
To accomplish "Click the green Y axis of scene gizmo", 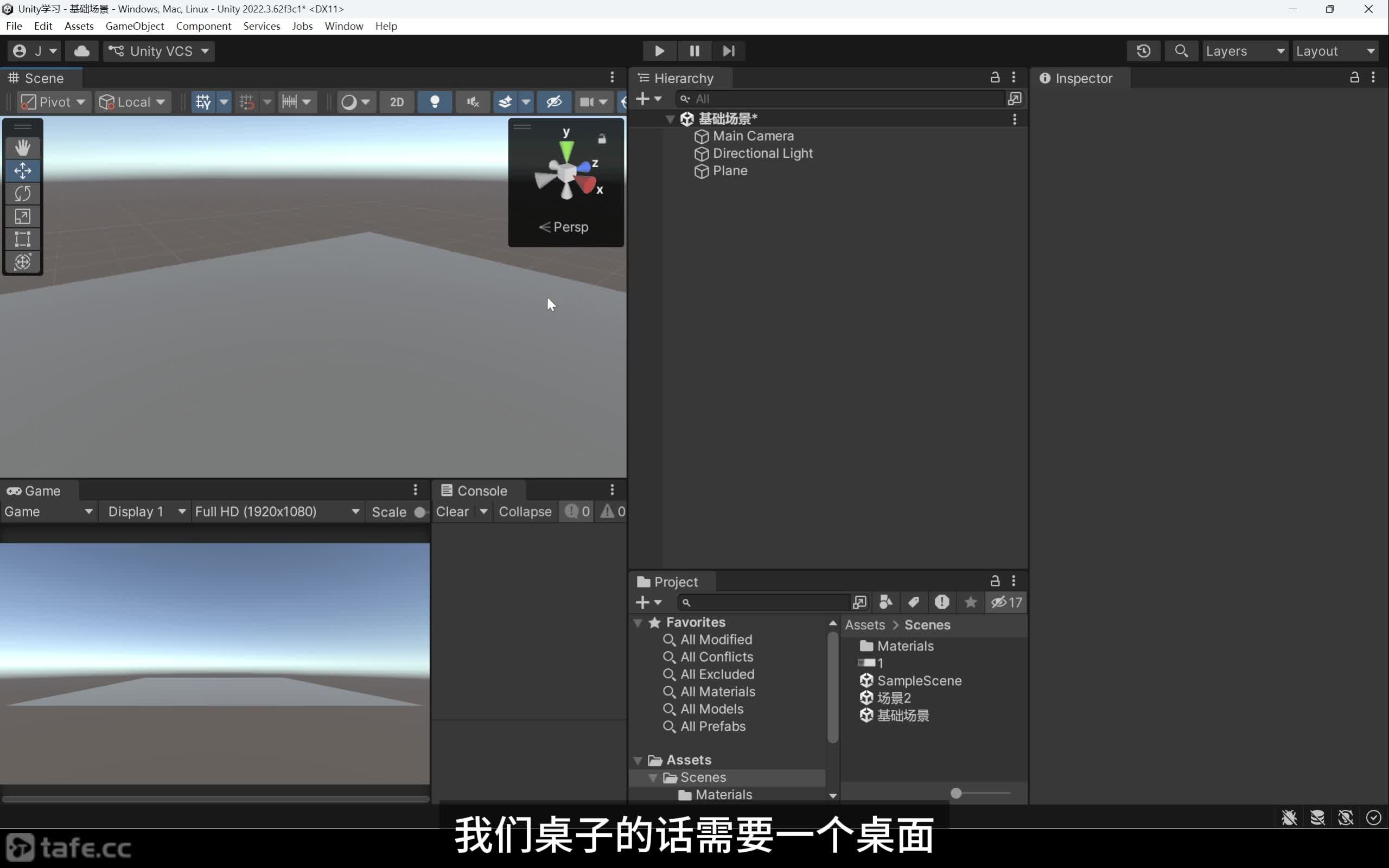I will [x=566, y=151].
